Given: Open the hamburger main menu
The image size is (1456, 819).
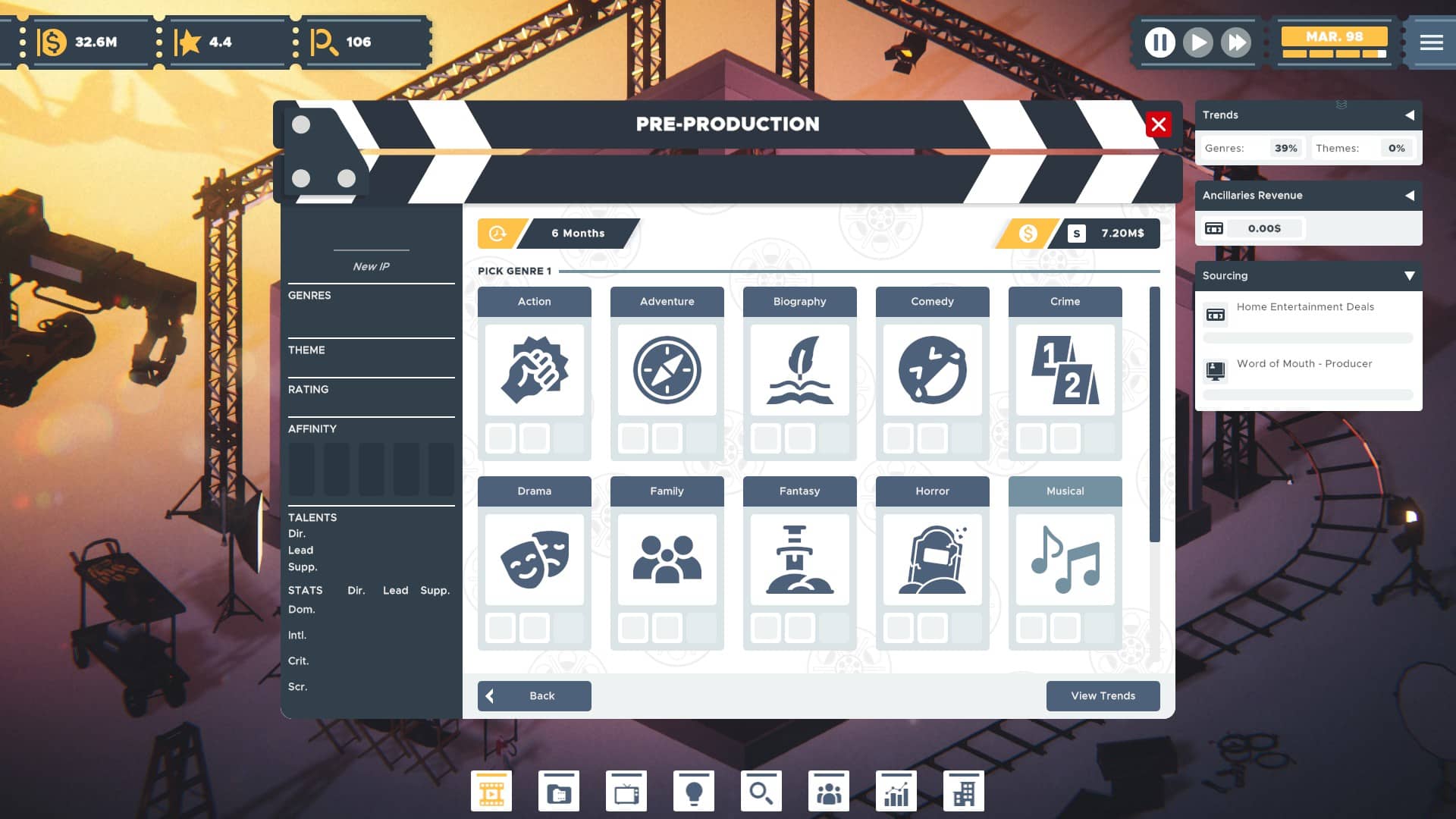Looking at the screenshot, I should [1432, 42].
